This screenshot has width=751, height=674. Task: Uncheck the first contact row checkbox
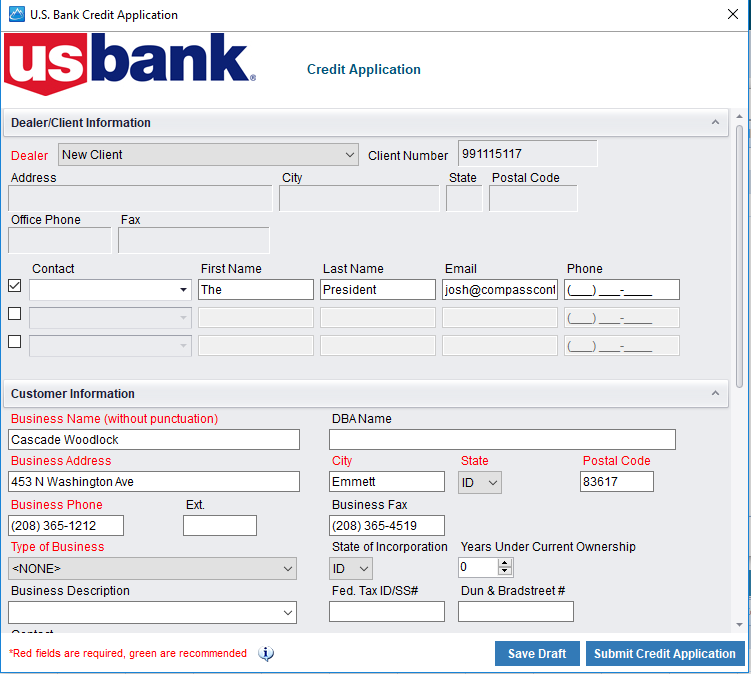click(15, 286)
